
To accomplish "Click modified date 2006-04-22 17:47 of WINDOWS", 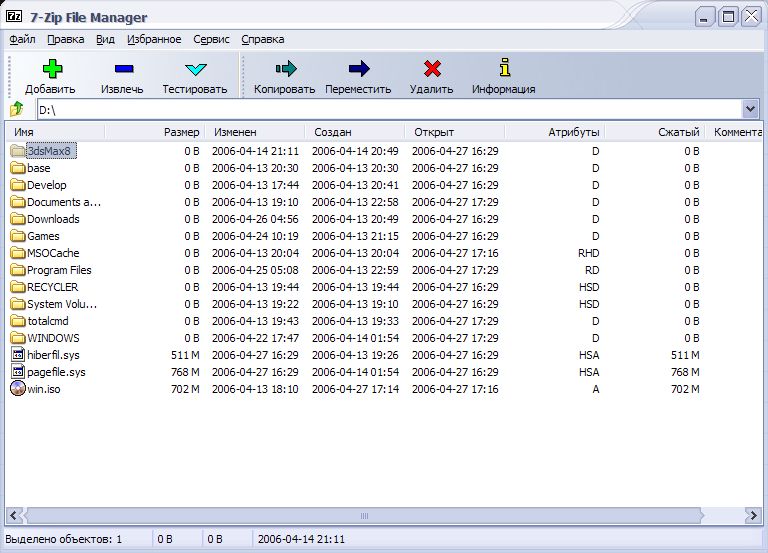I will [255, 338].
